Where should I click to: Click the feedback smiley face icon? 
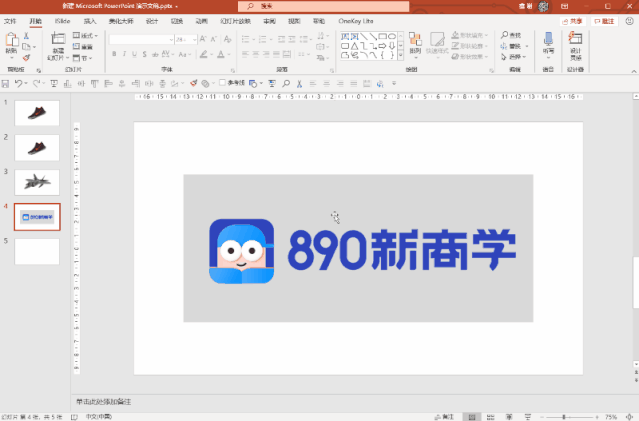(x=629, y=21)
